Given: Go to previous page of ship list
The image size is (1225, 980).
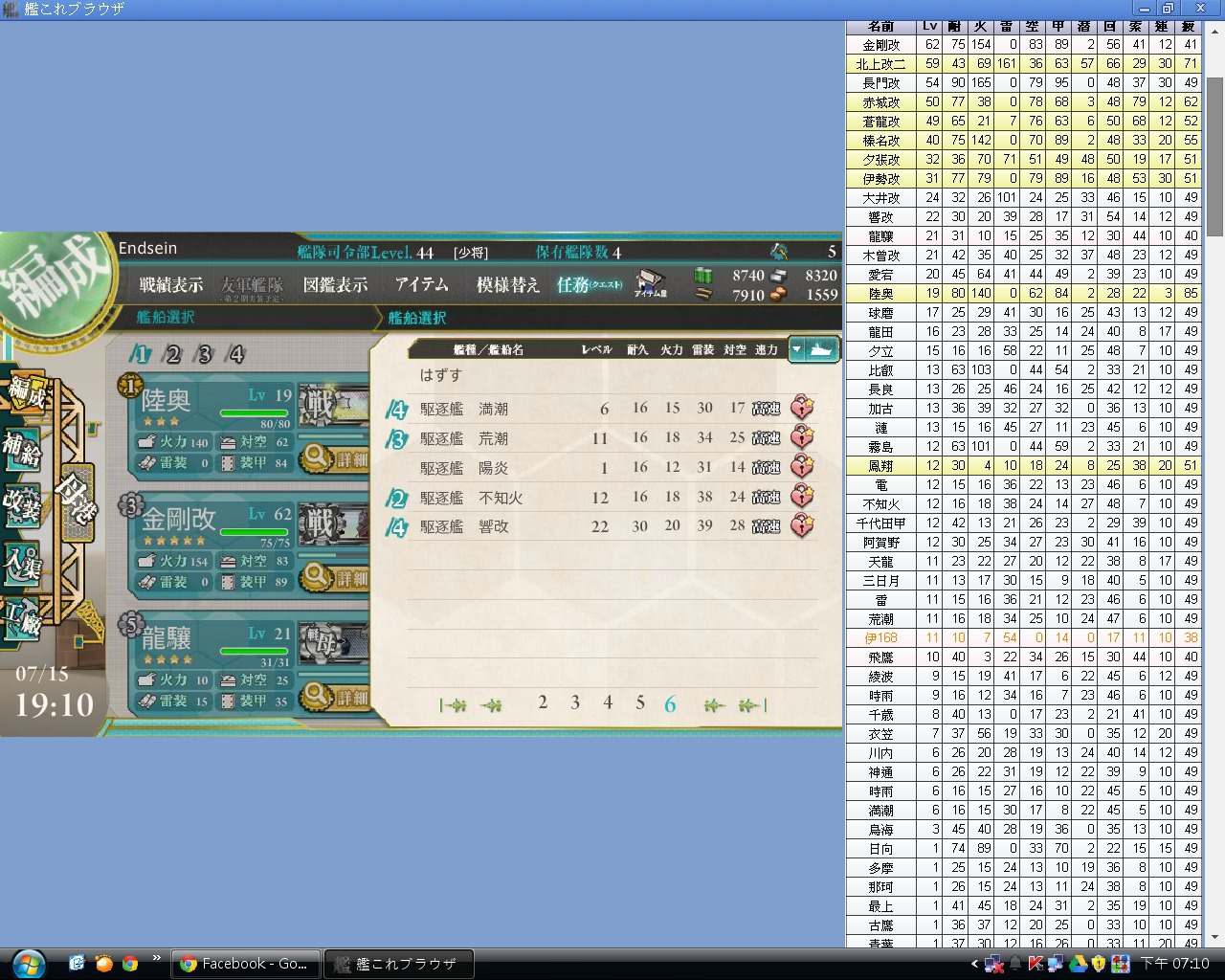Looking at the screenshot, I should click(492, 705).
